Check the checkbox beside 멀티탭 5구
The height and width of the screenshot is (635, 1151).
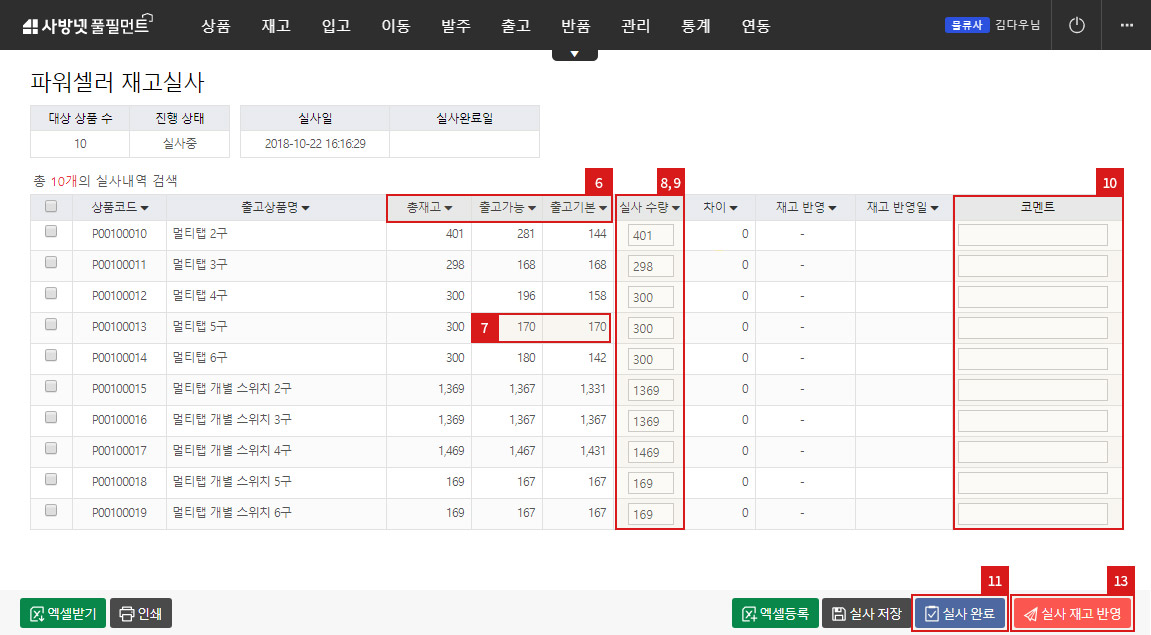tap(51, 327)
